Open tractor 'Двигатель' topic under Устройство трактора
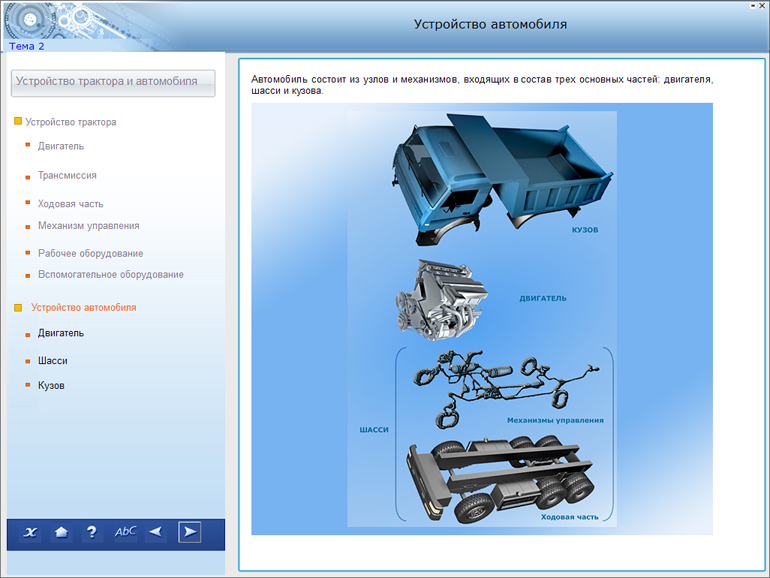This screenshot has height=578, width=770. [61, 146]
